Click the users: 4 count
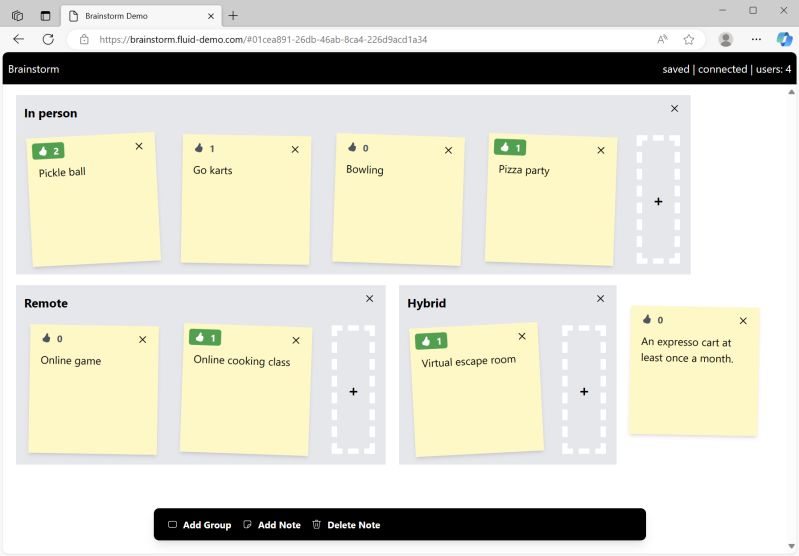This screenshot has height=556, width=799. point(774,69)
